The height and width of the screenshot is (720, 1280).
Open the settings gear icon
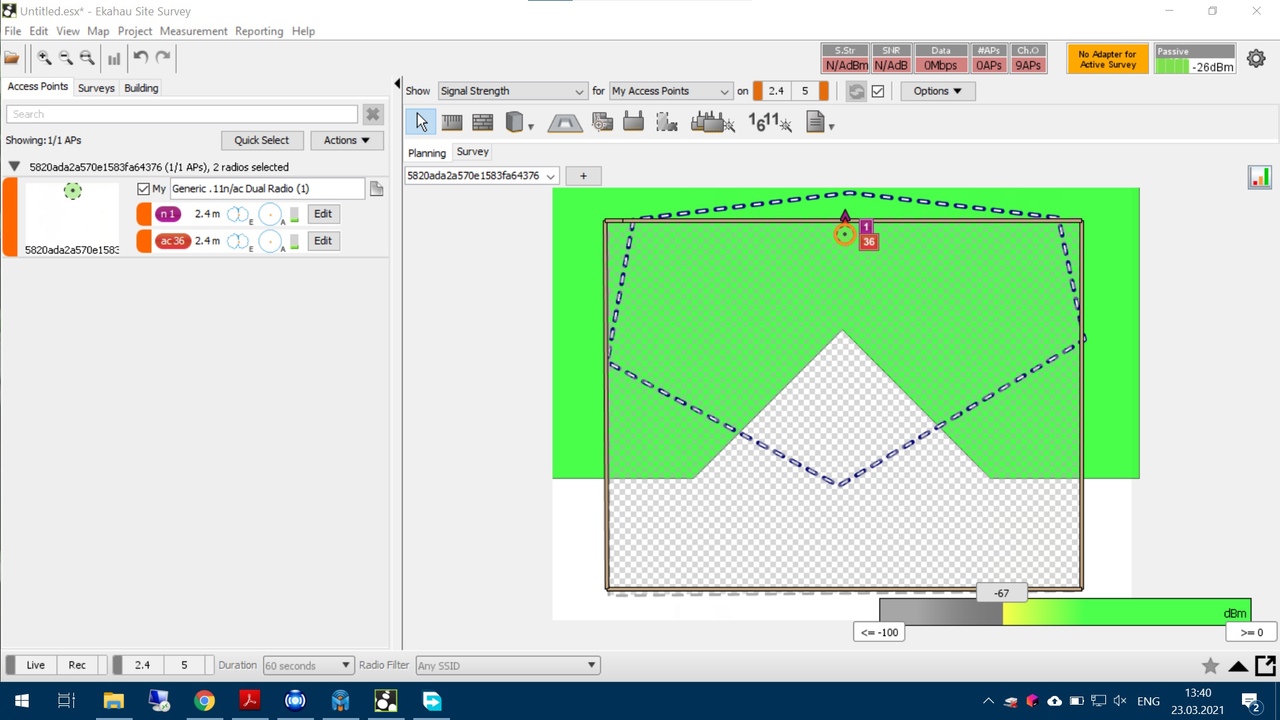coord(1256,59)
